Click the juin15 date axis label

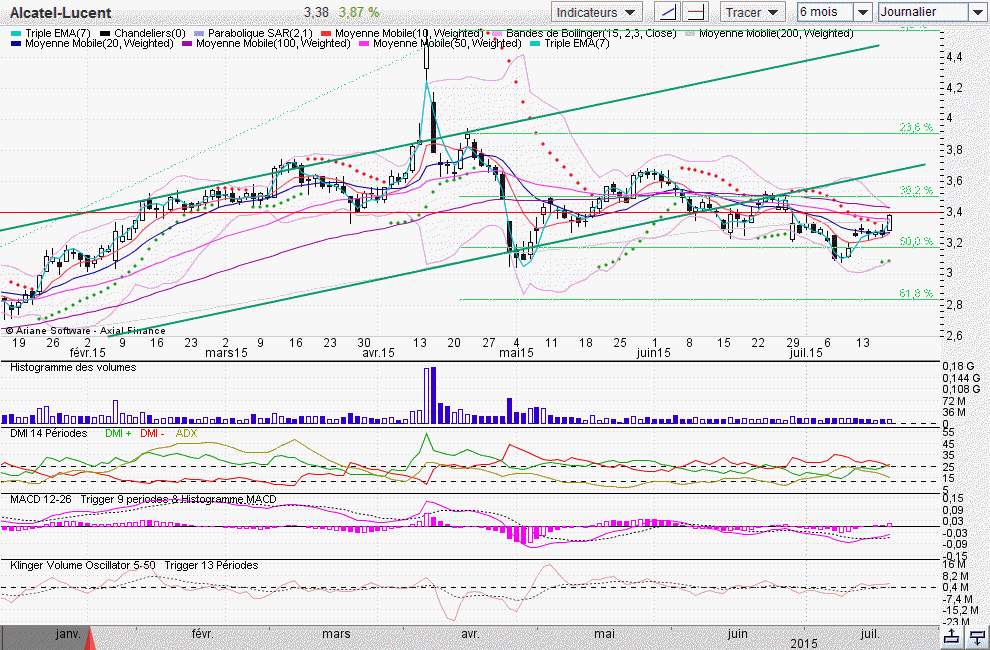653,353
